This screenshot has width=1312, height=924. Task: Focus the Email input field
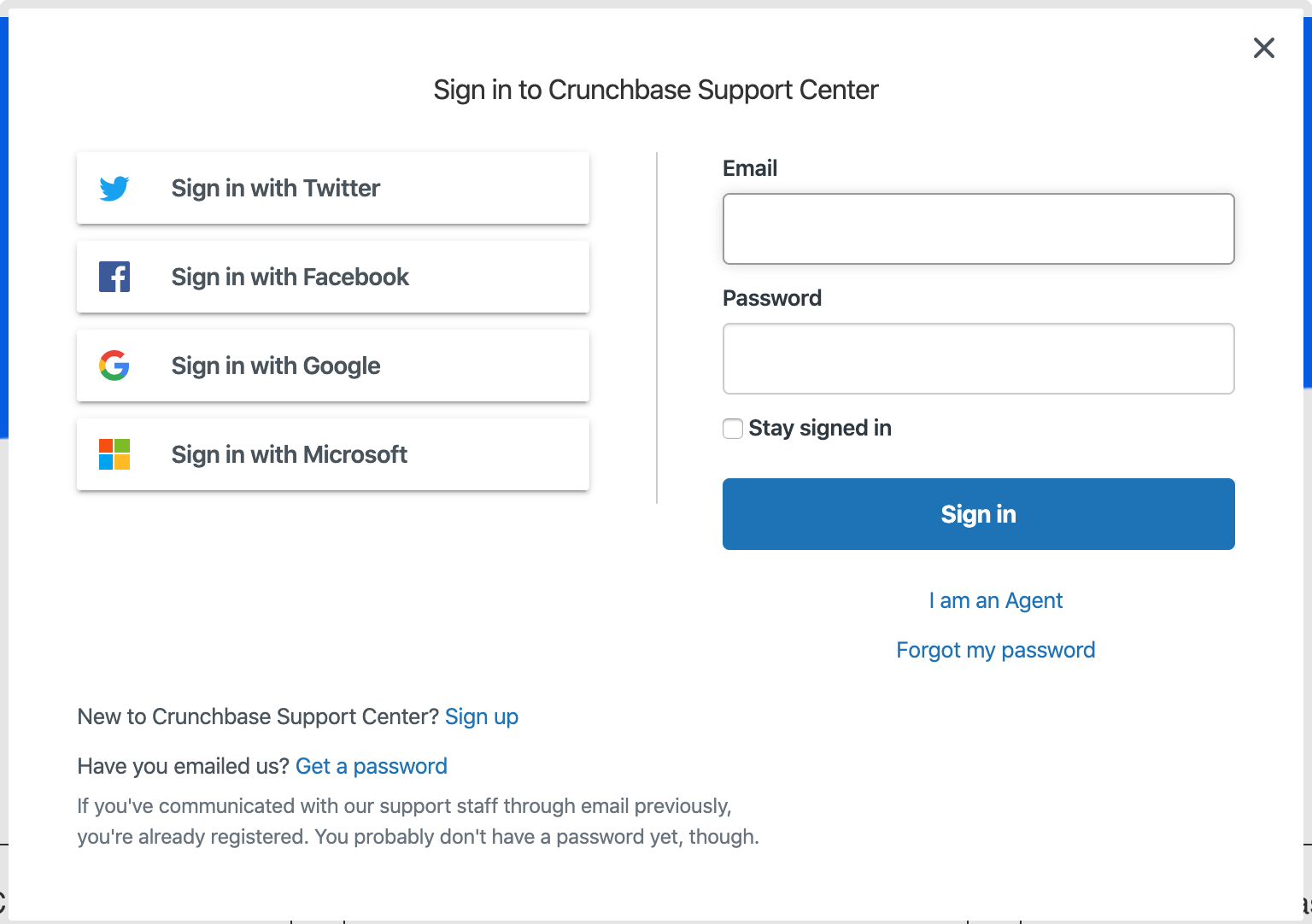(x=979, y=229)
